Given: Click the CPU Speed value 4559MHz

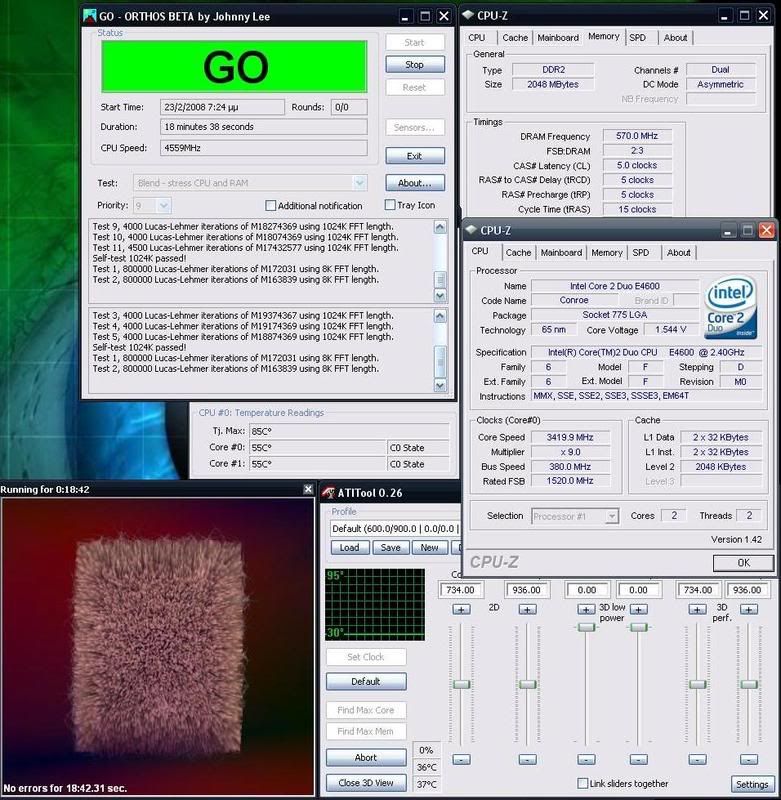Looking at the screenshot, I should point(263,148).
